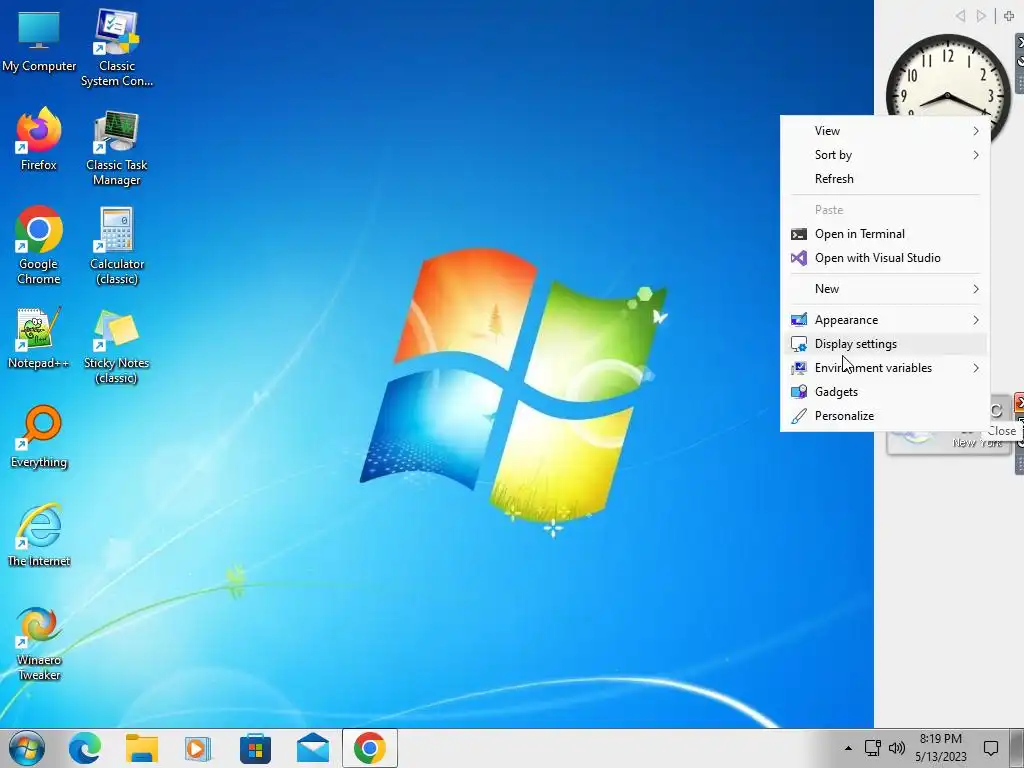The height and width of the screenshot is (768, 1024).
Task: Select Sticky Notes (classic) icon
Action: (117, 346)
